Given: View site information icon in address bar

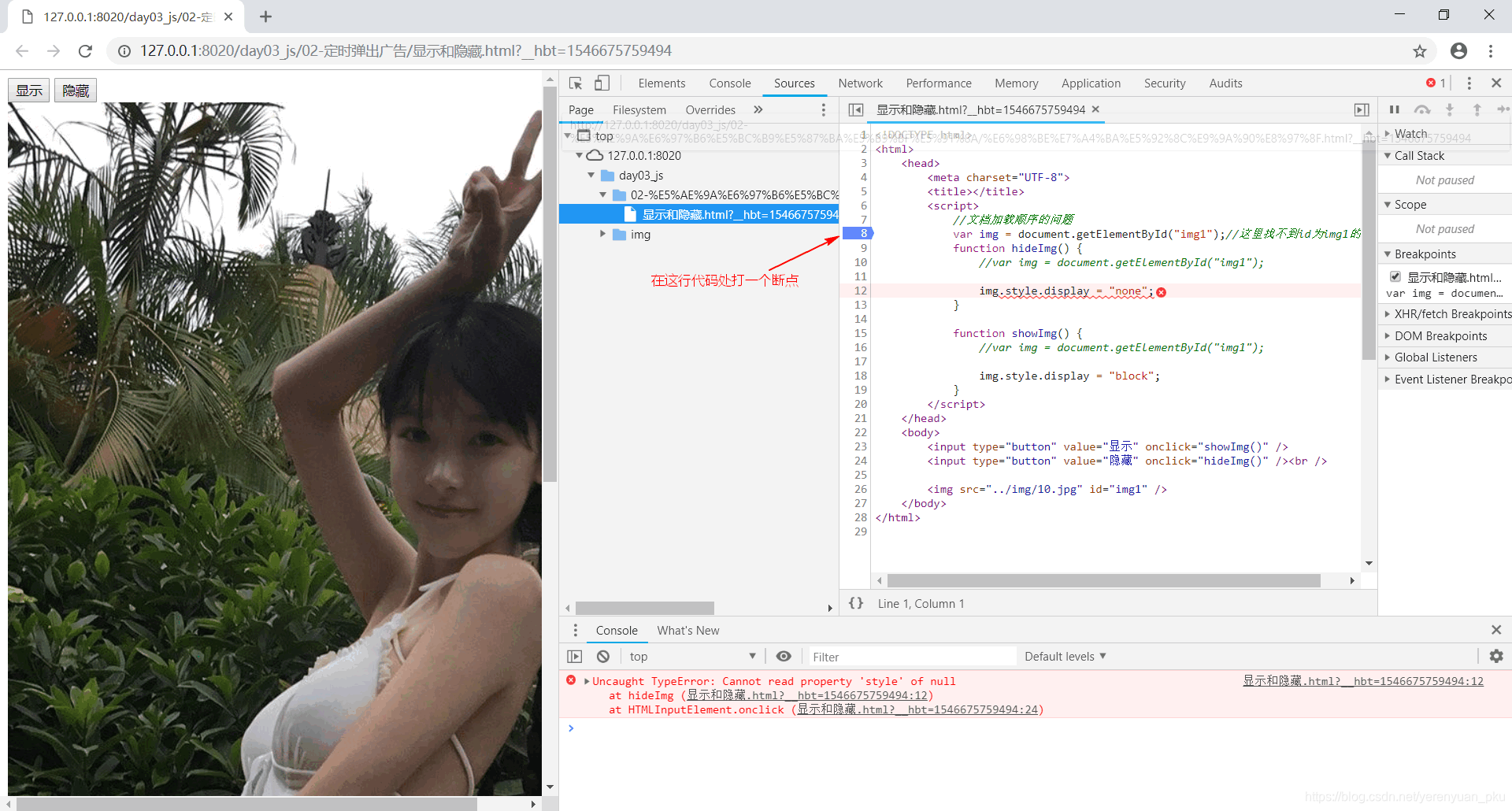Looking at the screenshot, I should click(x=124, y=51).
